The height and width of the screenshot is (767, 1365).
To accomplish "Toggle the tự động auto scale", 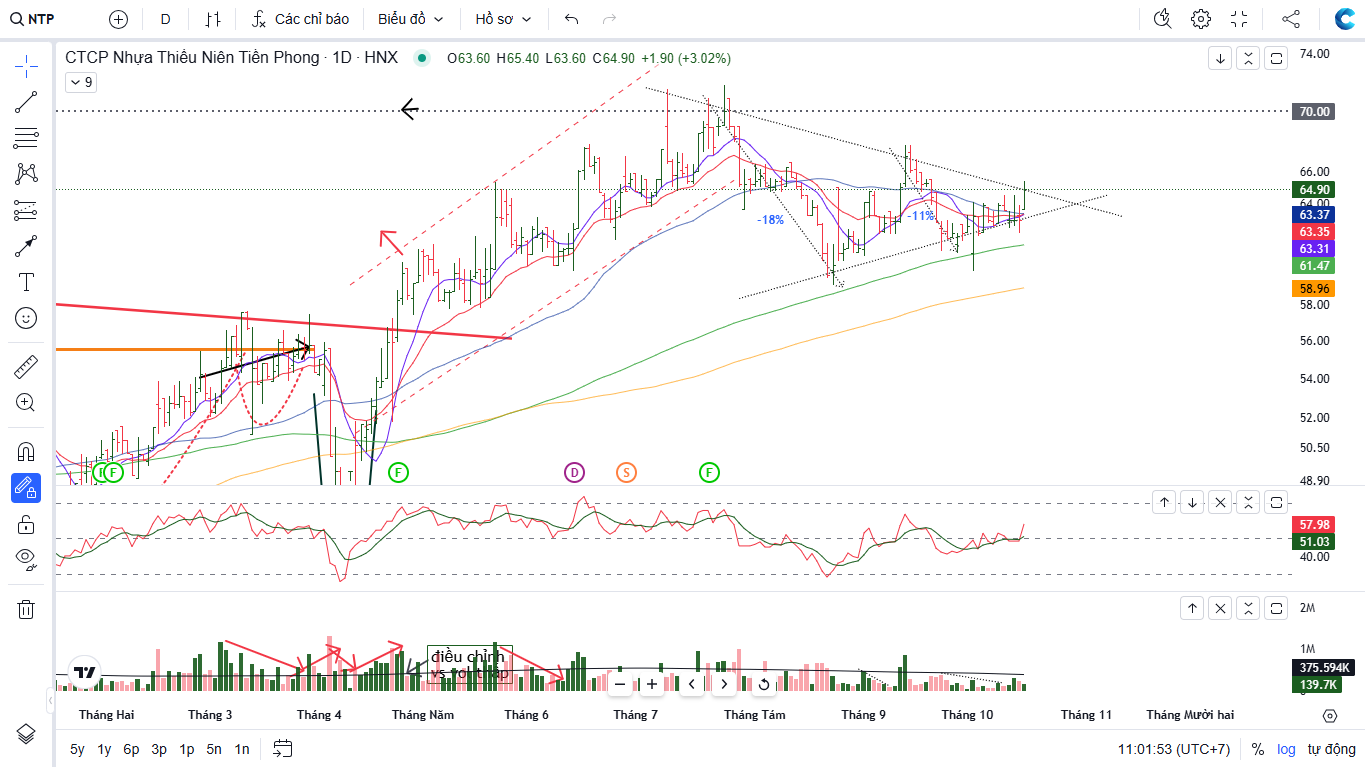I will point(1331,749).
